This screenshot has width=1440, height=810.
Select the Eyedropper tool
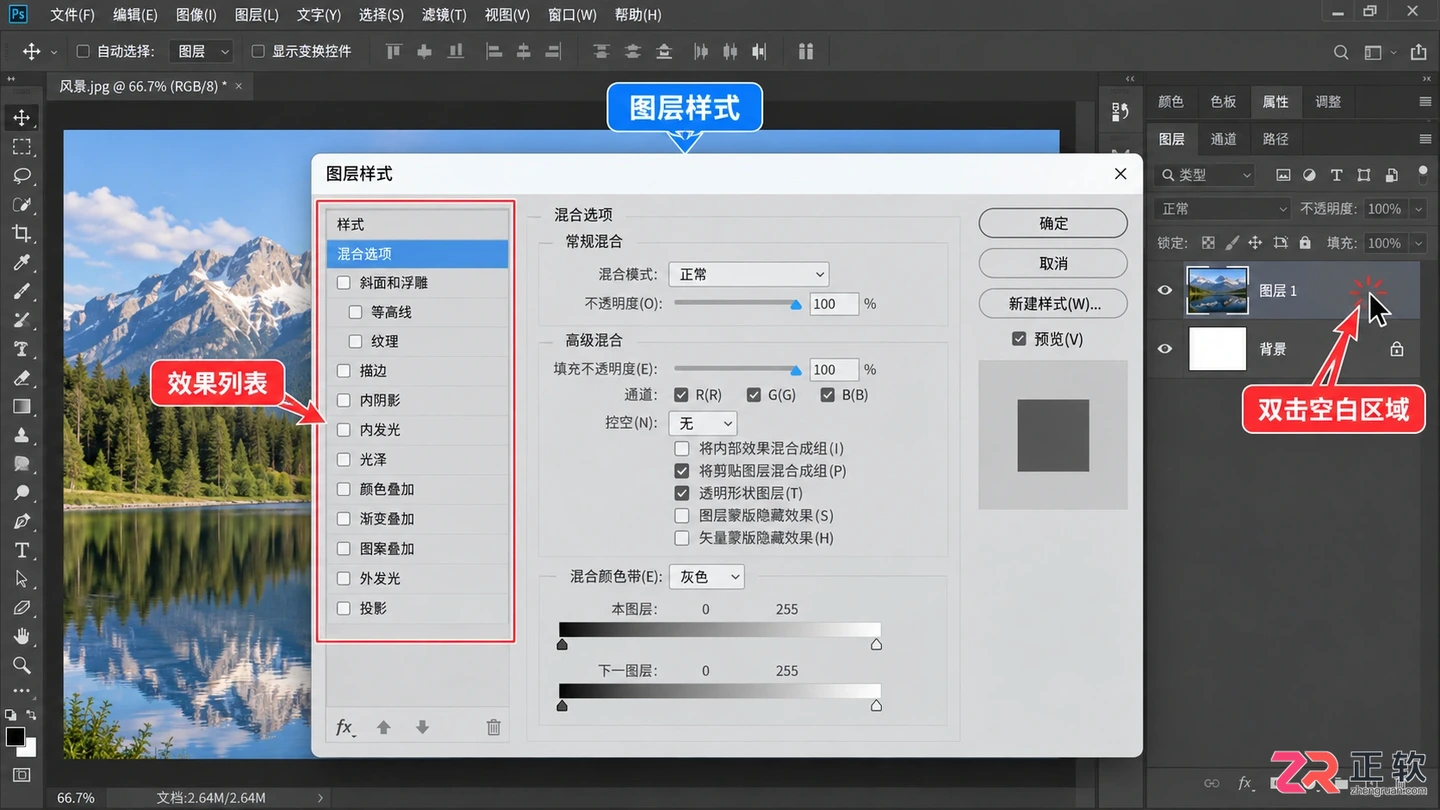(x=21, y=262)
